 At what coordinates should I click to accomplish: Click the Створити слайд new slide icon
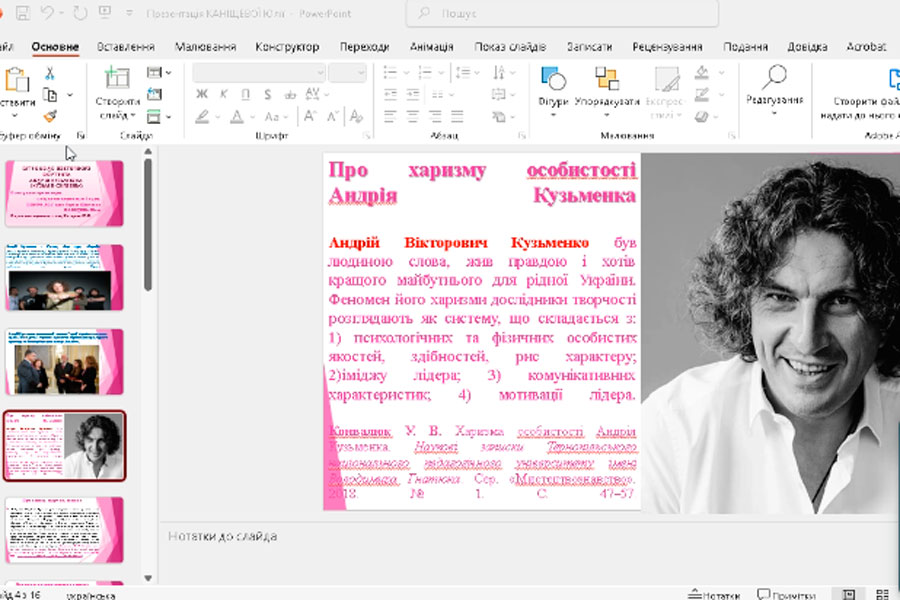(117, 78)
